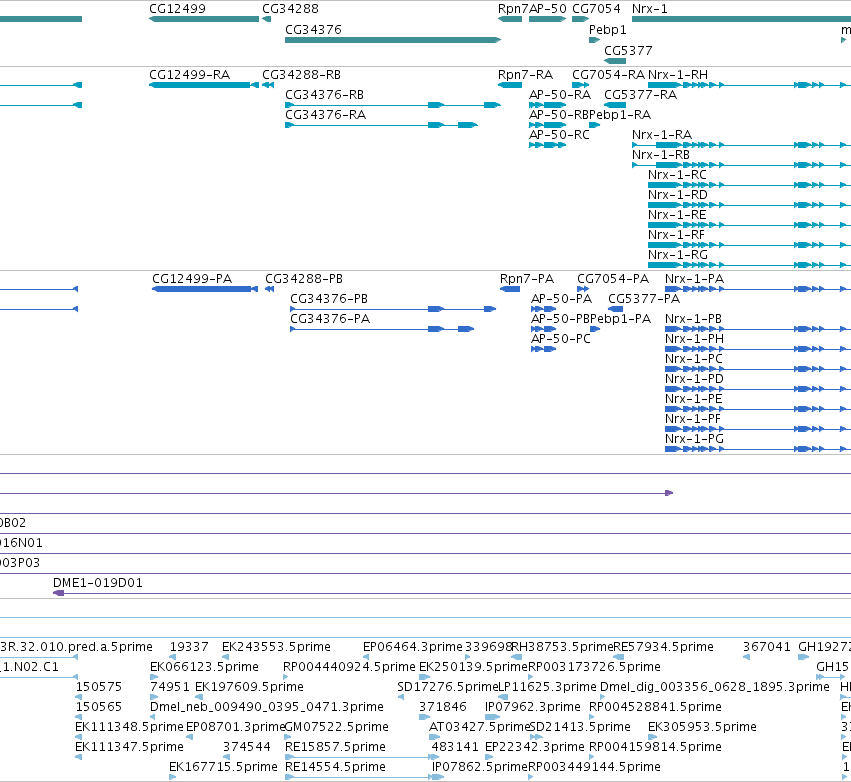
Task: Click the CG5377 gene label
Action: [628, 50]
